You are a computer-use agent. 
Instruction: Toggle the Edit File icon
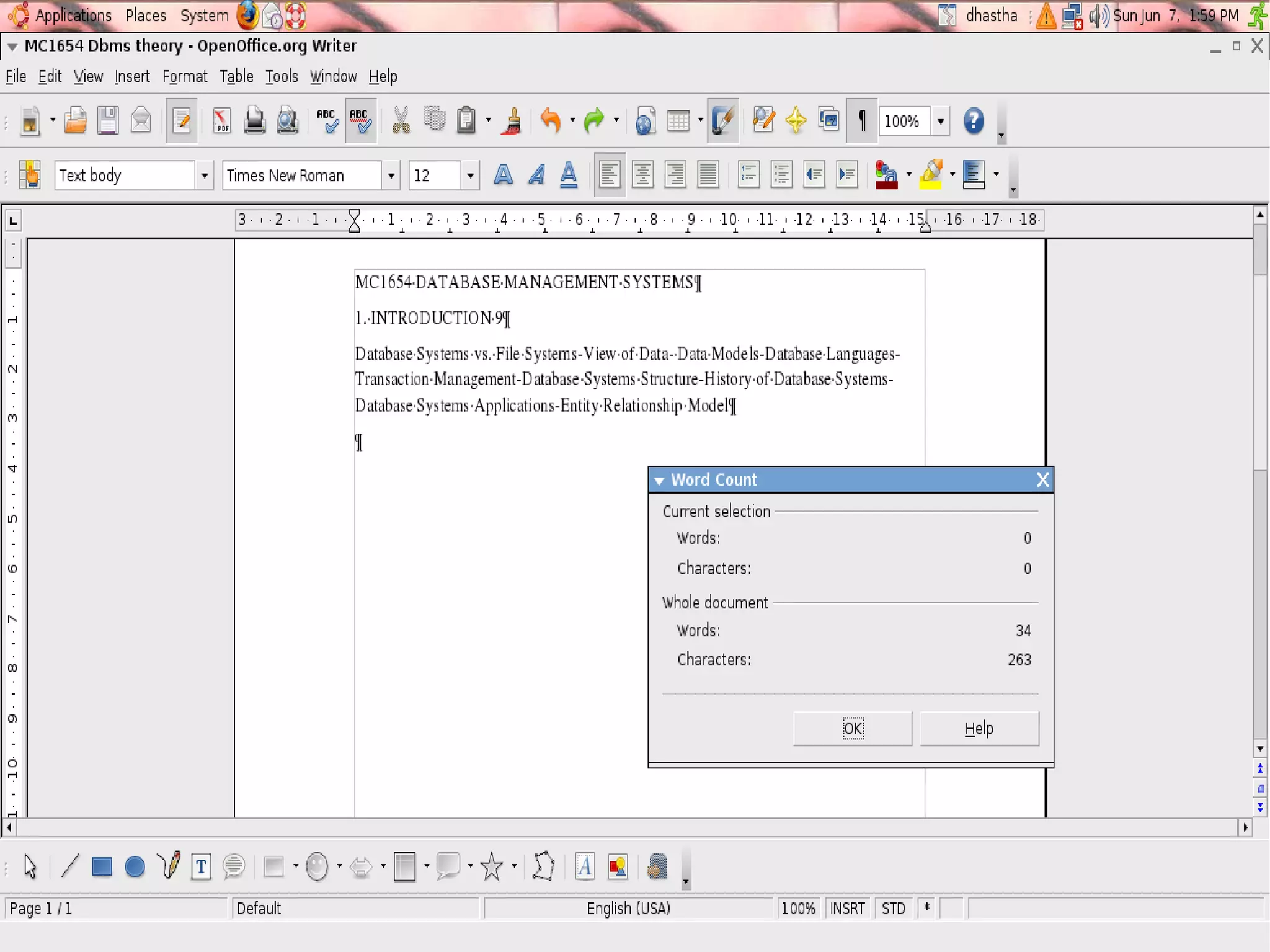tap(181, 120)
